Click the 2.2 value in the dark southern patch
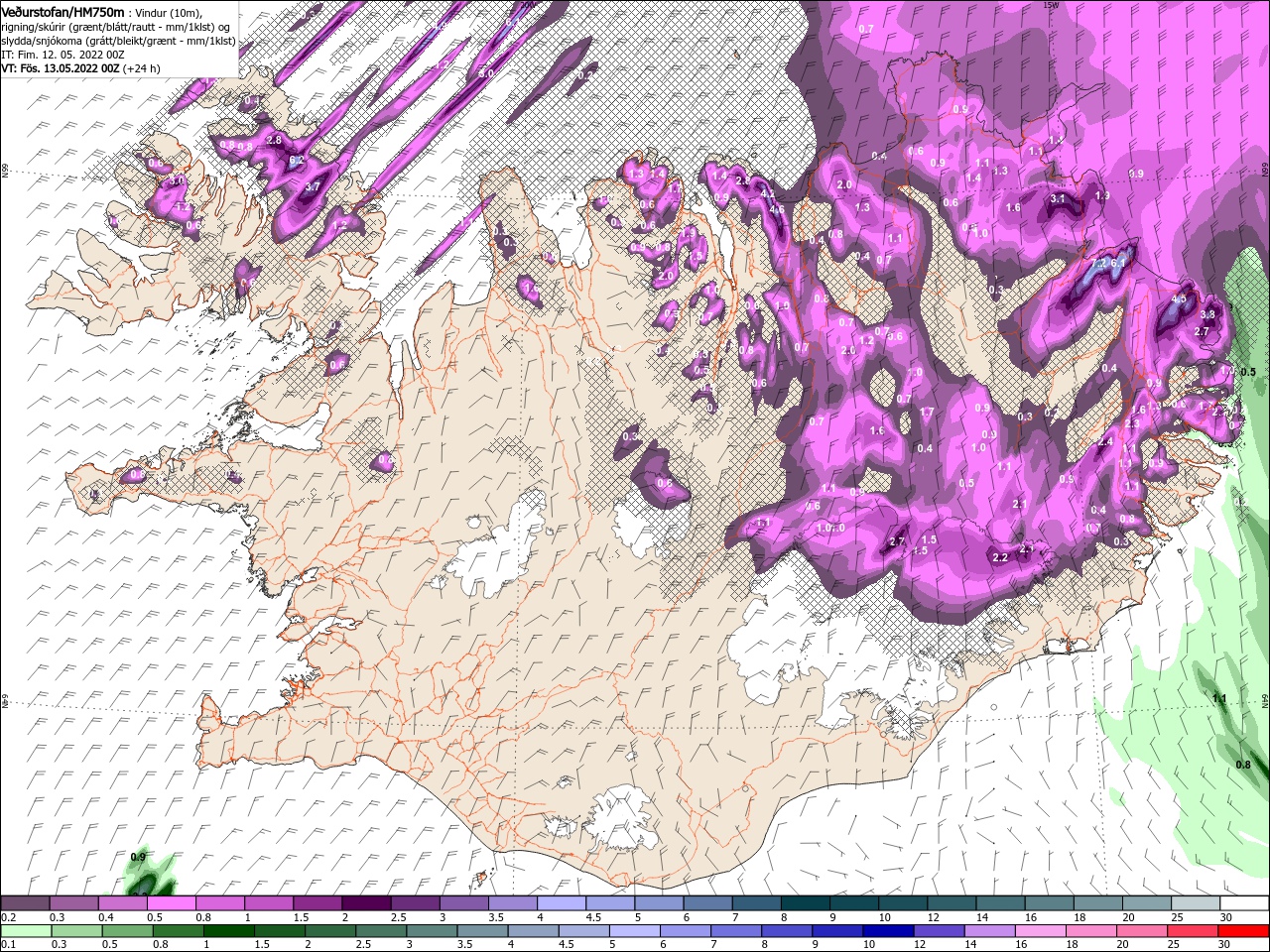 1000,557
